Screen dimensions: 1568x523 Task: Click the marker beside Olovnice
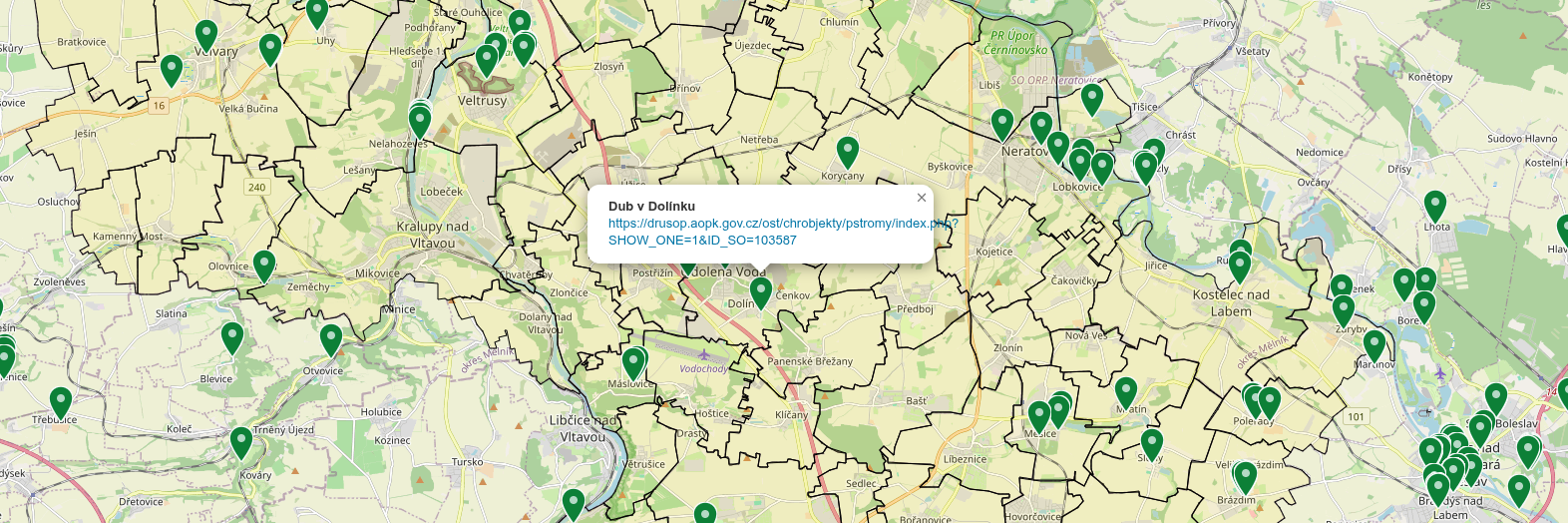tap(264, 266)
